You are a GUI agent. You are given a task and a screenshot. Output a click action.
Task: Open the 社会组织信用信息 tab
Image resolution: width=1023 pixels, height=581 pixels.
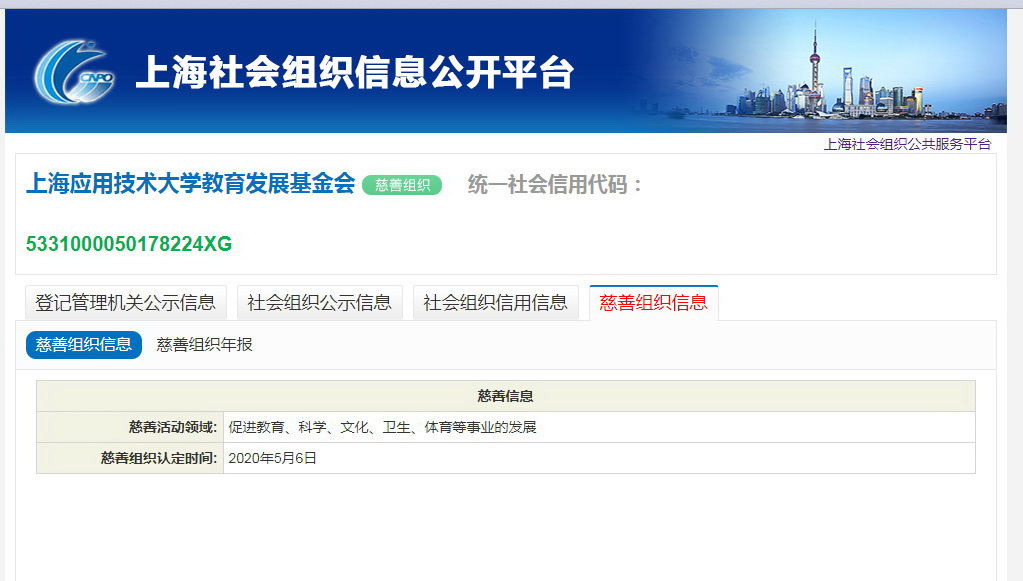[x=496, y=303]
